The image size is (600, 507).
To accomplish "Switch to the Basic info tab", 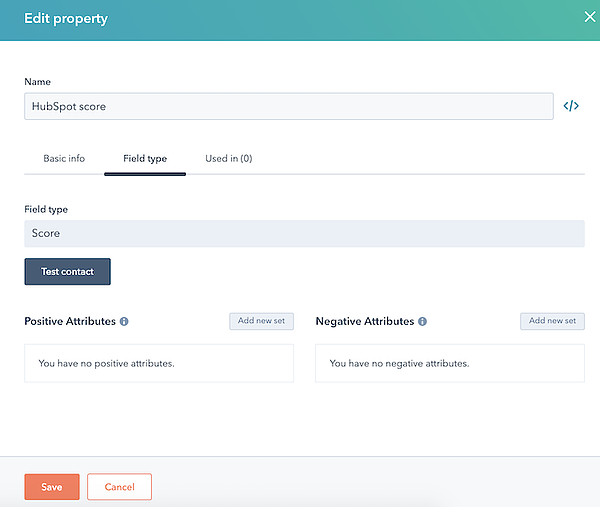I will (x=64, y=158).
